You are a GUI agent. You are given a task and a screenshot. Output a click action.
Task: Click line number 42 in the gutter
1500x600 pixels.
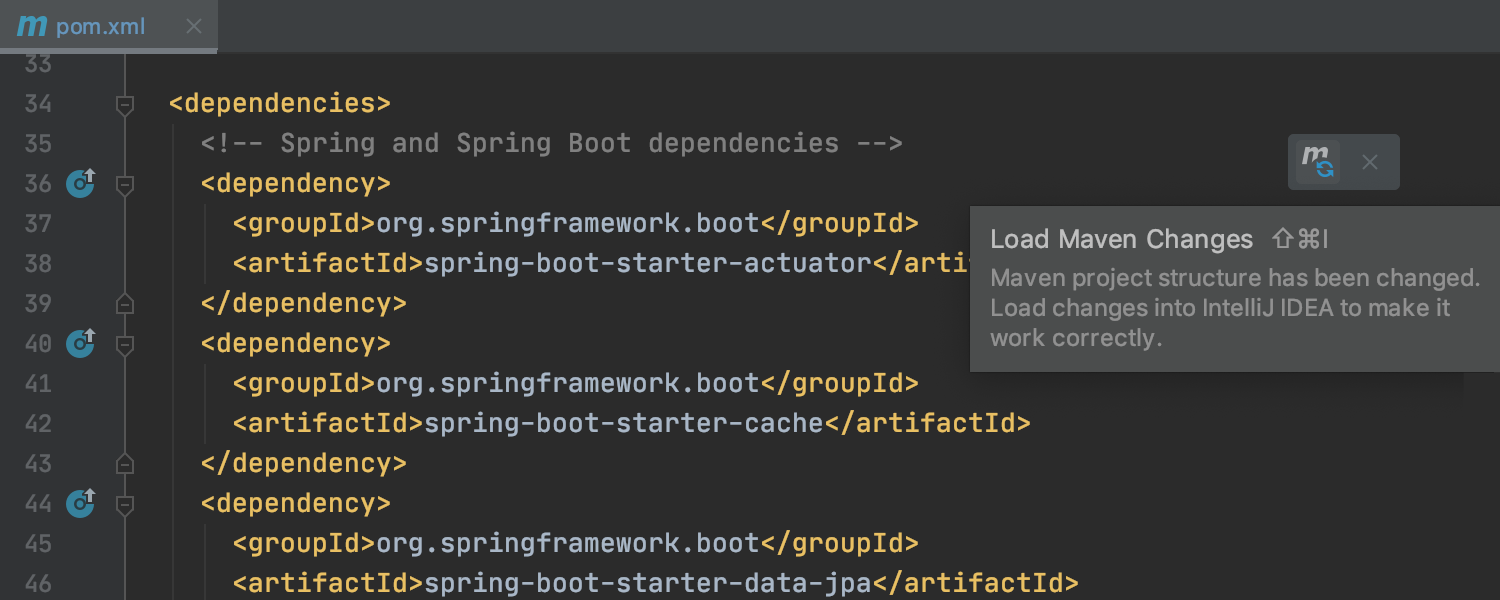point(38,424)
